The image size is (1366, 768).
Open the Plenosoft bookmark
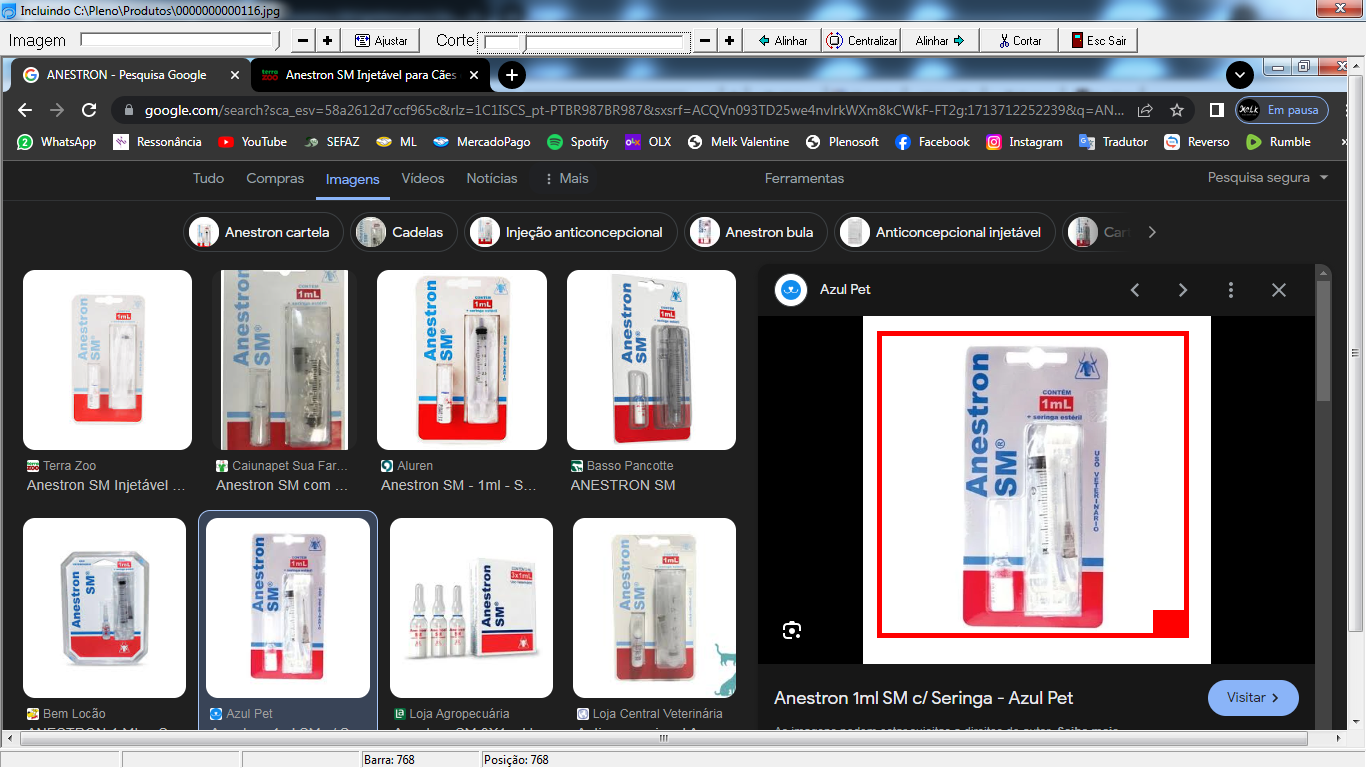tap(843, 142)
